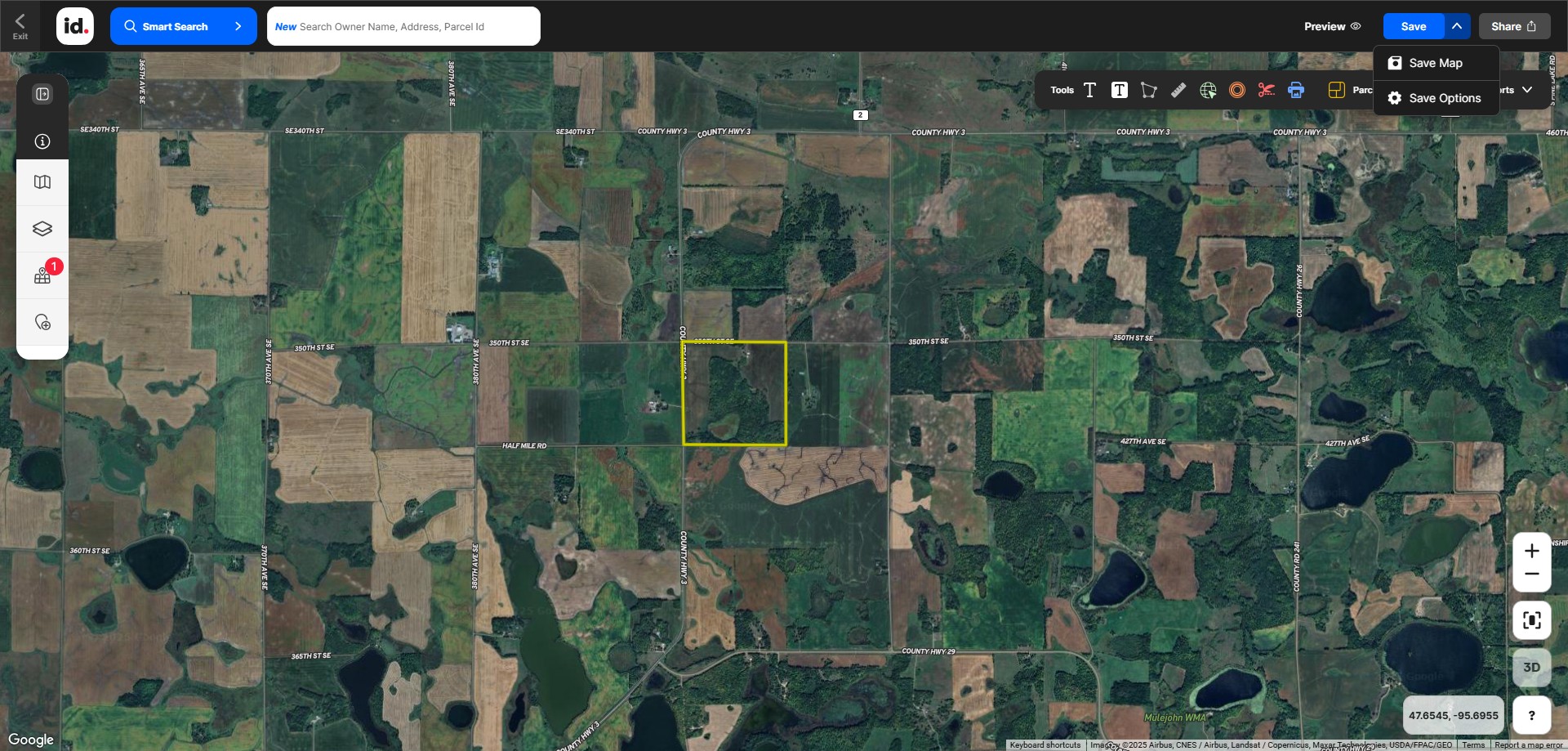The width and height of the screenshot is (1568, 751).
Task: Open the yellow Parcels icon
Action: [1336, 90]
